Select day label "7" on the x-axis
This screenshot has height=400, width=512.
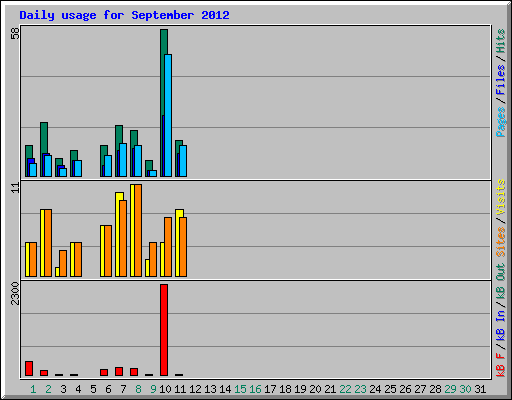[123, 389]
